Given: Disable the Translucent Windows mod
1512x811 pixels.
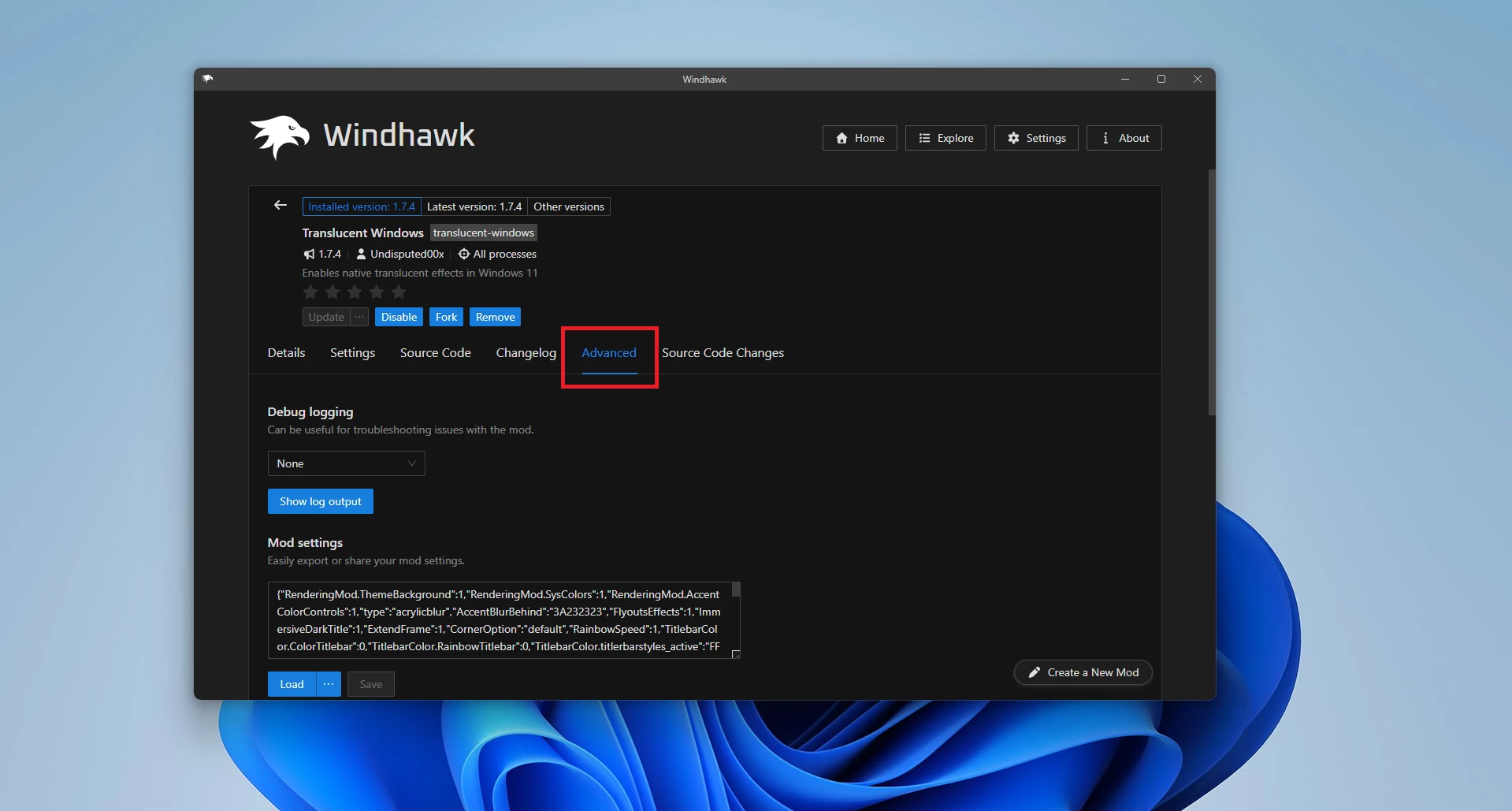Looking at the screenshot, I should pos(399,317).
